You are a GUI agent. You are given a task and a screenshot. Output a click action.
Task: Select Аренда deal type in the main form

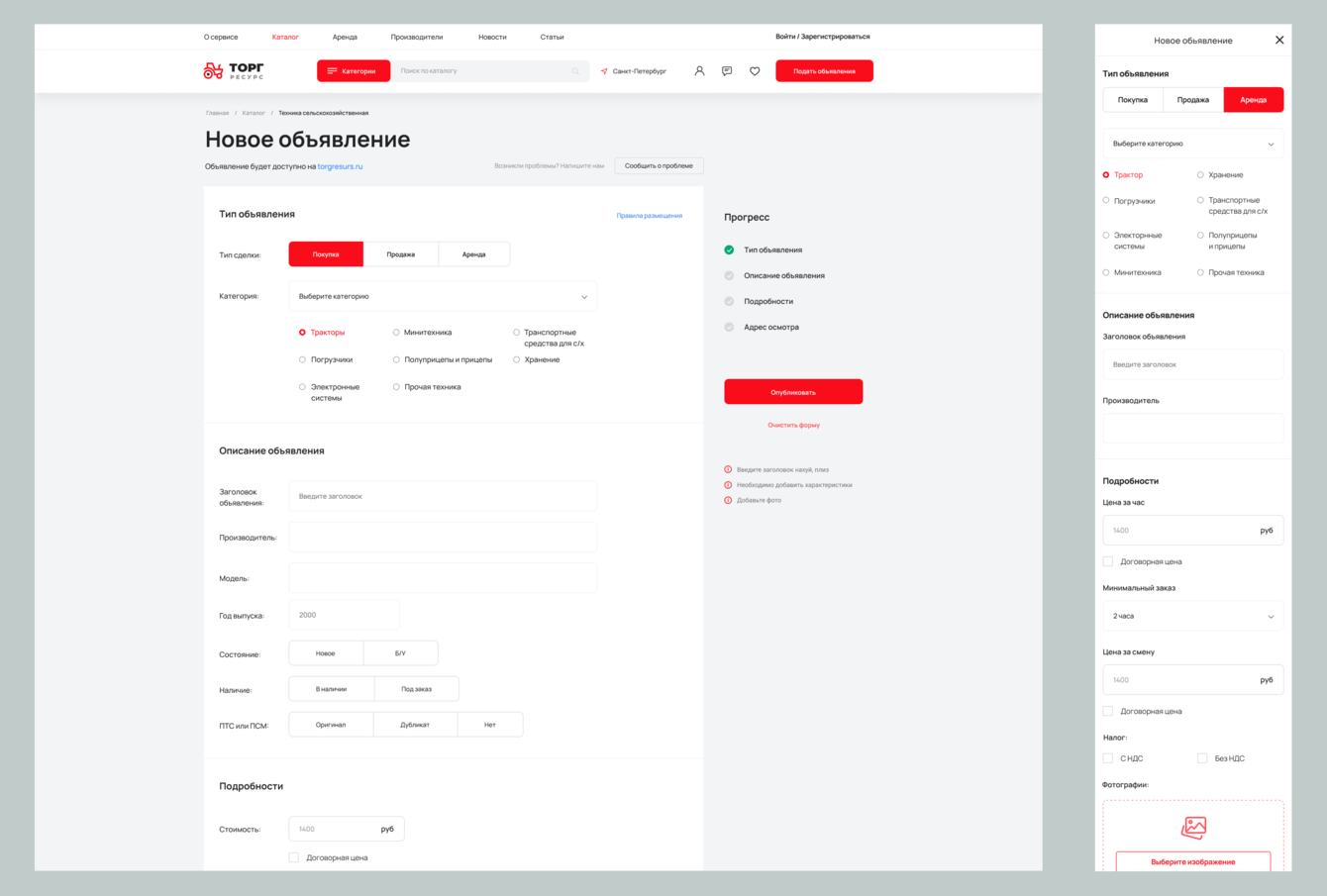pyautogui.click(x=474, y=254)
